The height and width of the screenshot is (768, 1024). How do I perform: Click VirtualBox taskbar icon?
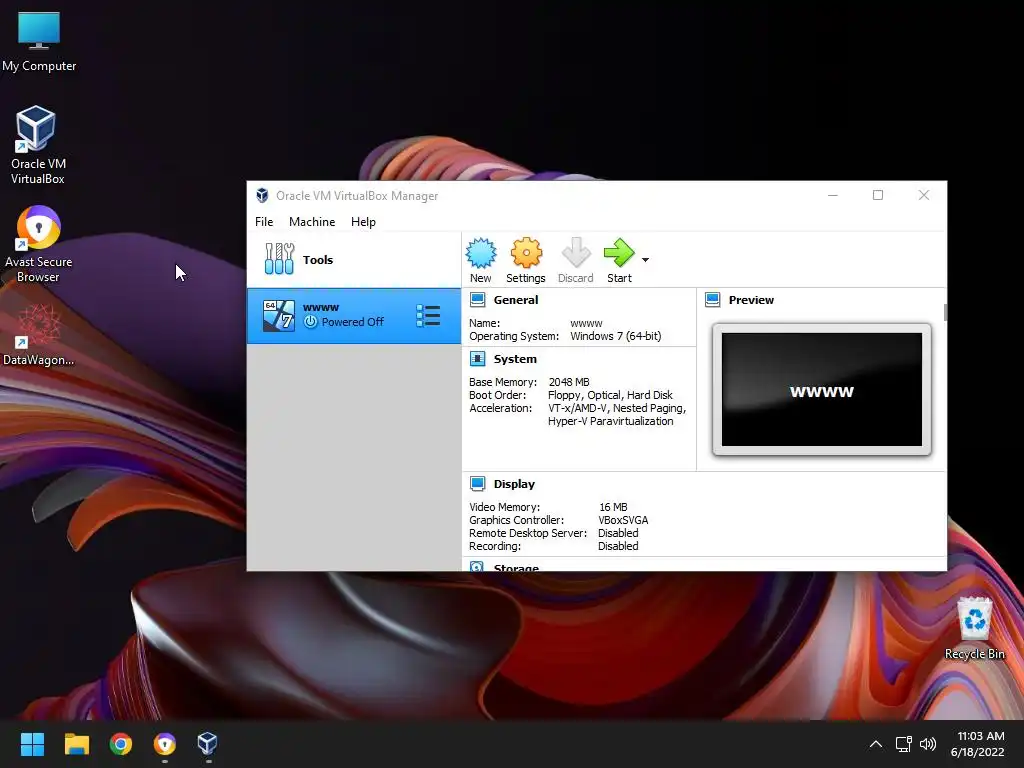point(208,744)
